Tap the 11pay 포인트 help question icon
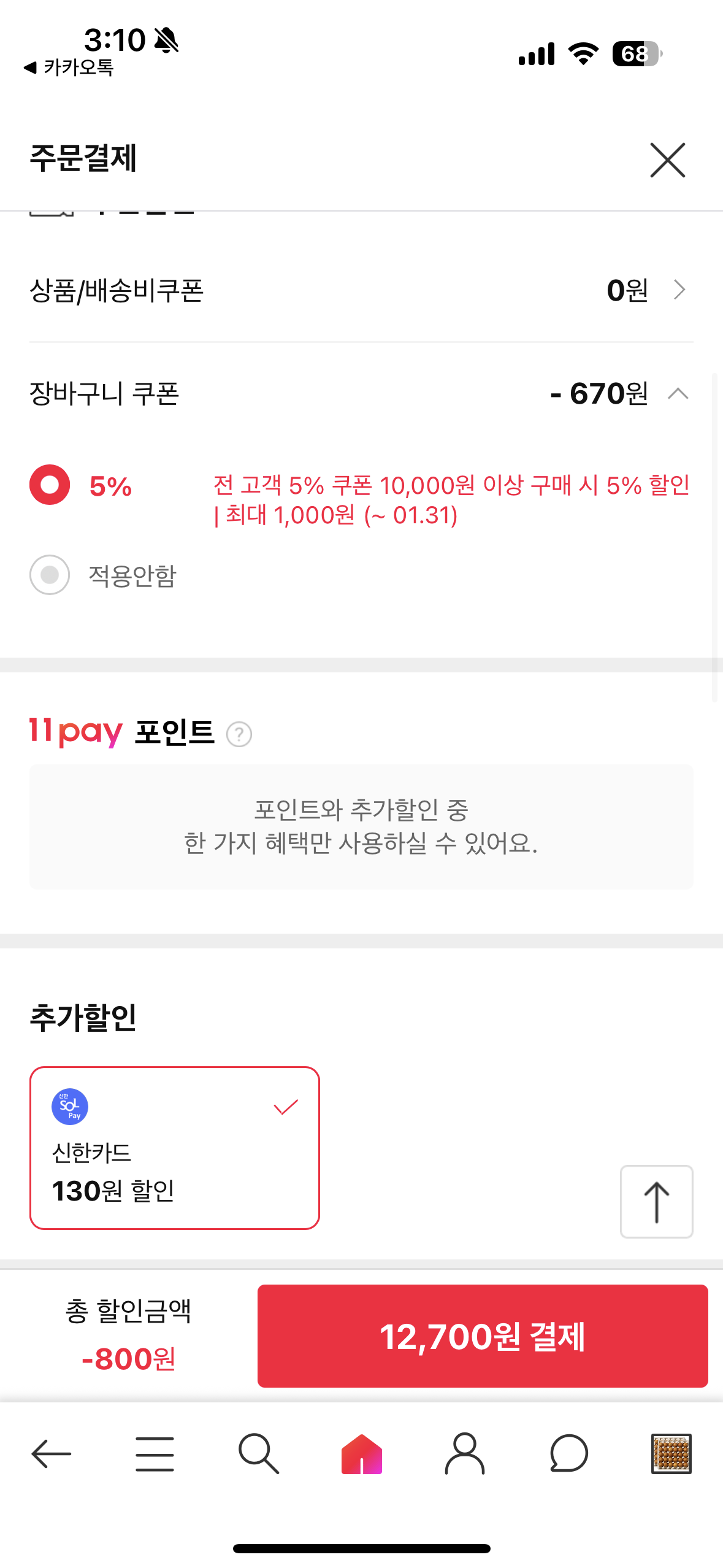Viewport: 723px width, 1568px height. point(239,734)
